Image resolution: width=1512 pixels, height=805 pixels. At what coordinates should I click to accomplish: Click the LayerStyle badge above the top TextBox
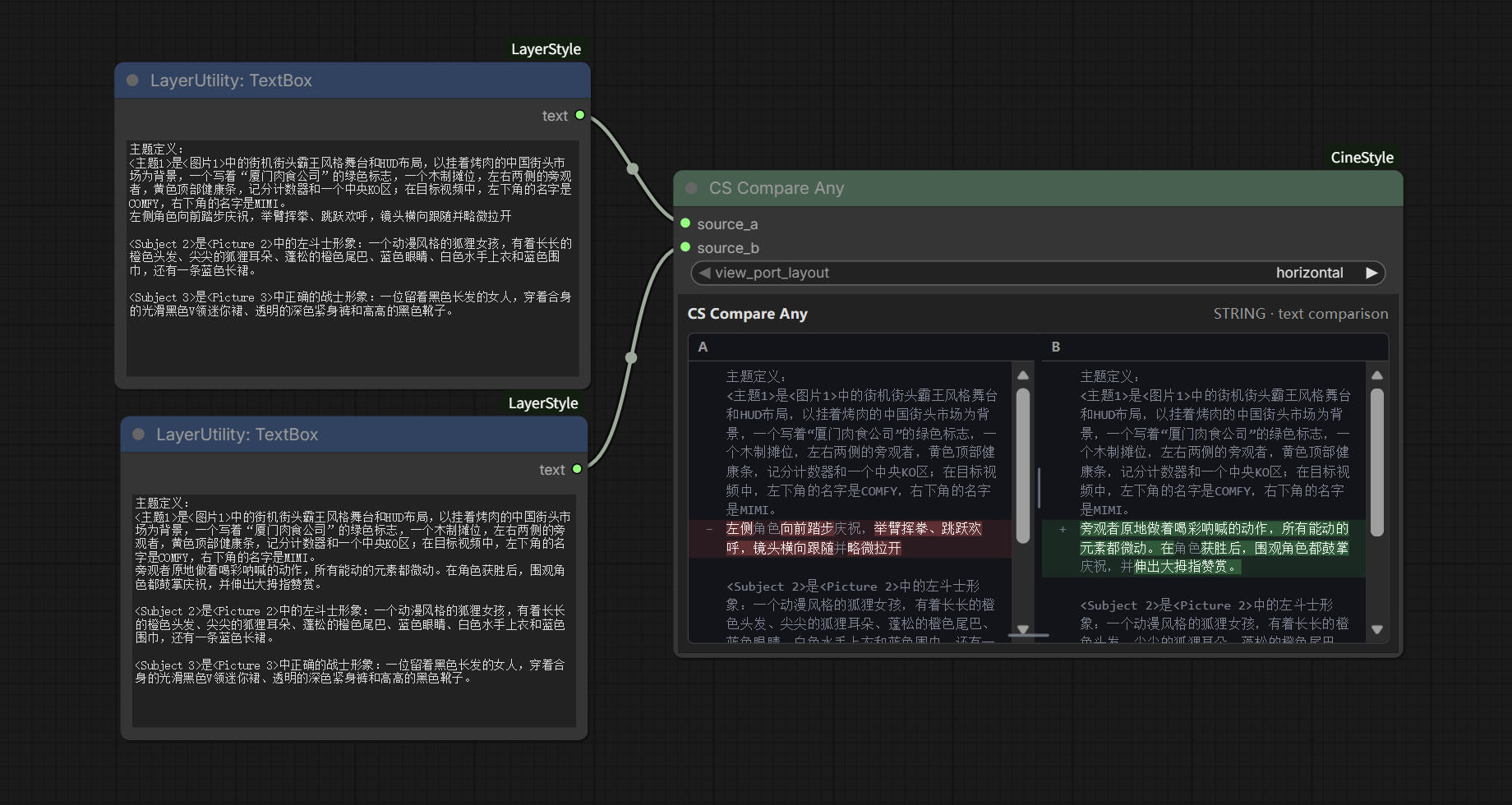(x=546, y=49)
